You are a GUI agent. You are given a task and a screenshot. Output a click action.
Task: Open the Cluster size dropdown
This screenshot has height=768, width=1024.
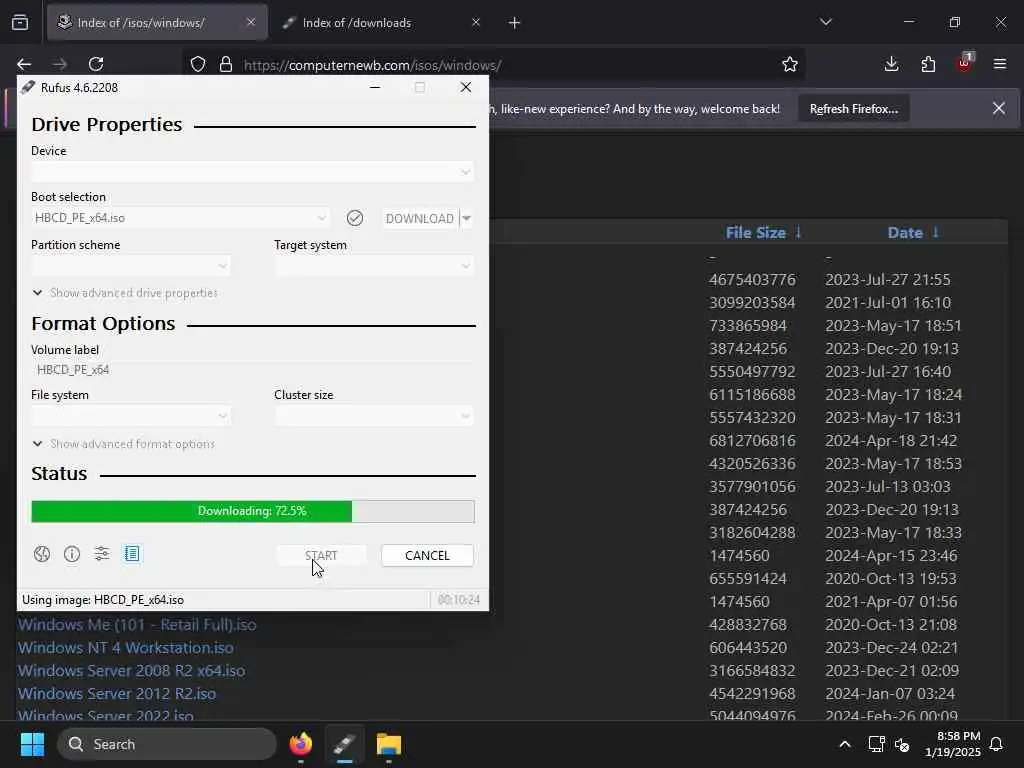click(x=374, y=416)
